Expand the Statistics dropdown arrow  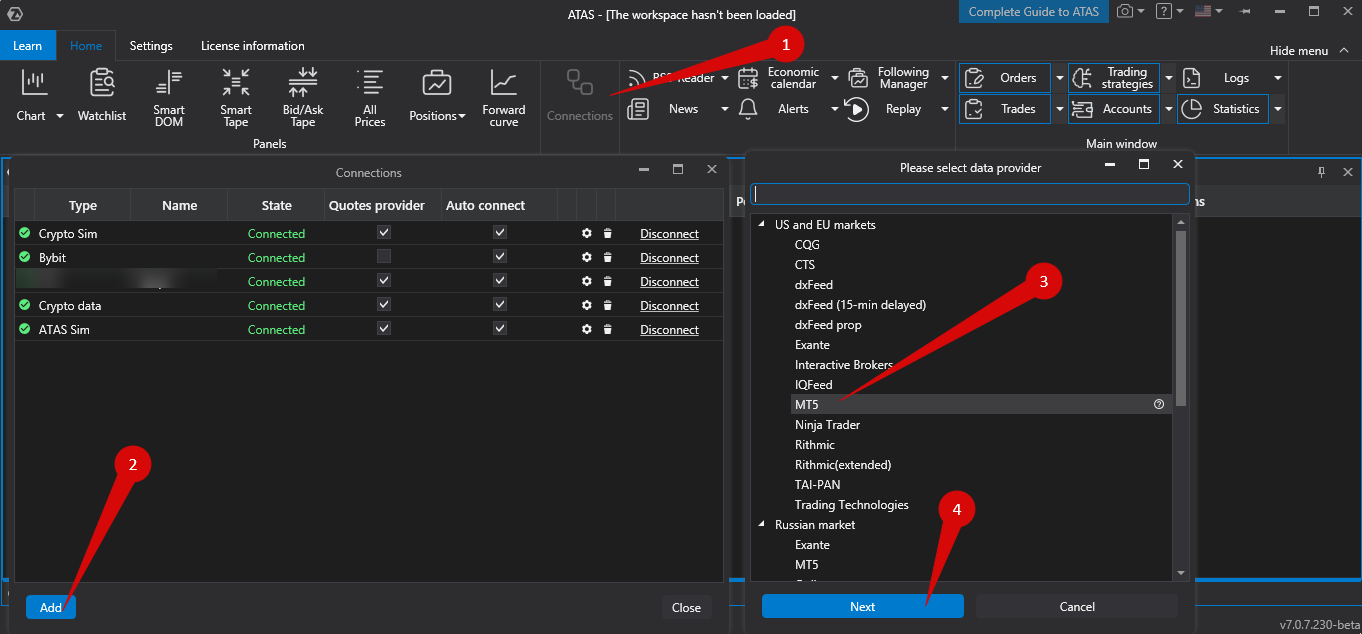point(1277,109)
